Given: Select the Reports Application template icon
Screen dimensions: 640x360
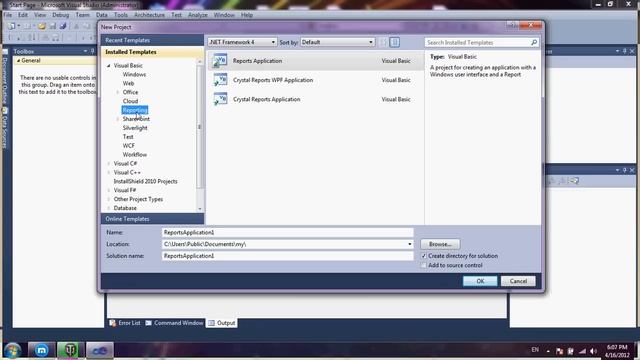Looking at the screenshot, I should (220, 61).
